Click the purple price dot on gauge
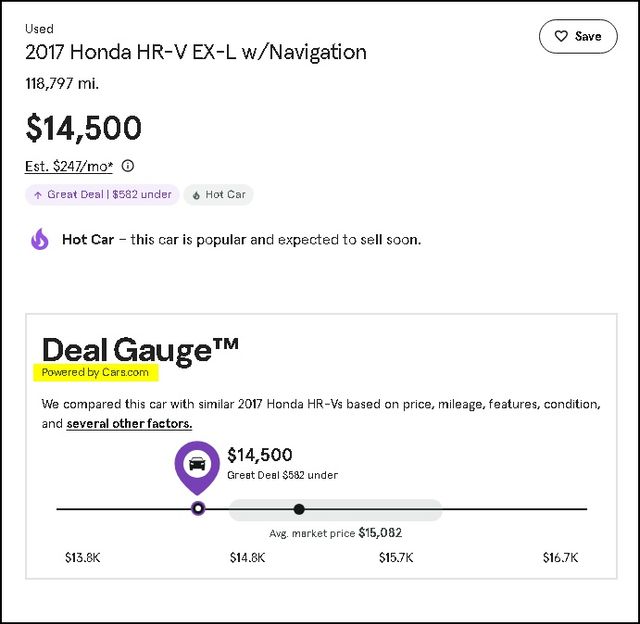 click(198, 509)
